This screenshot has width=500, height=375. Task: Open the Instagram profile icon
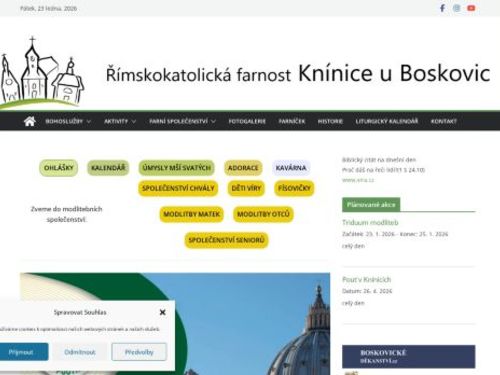pos(457,8)
